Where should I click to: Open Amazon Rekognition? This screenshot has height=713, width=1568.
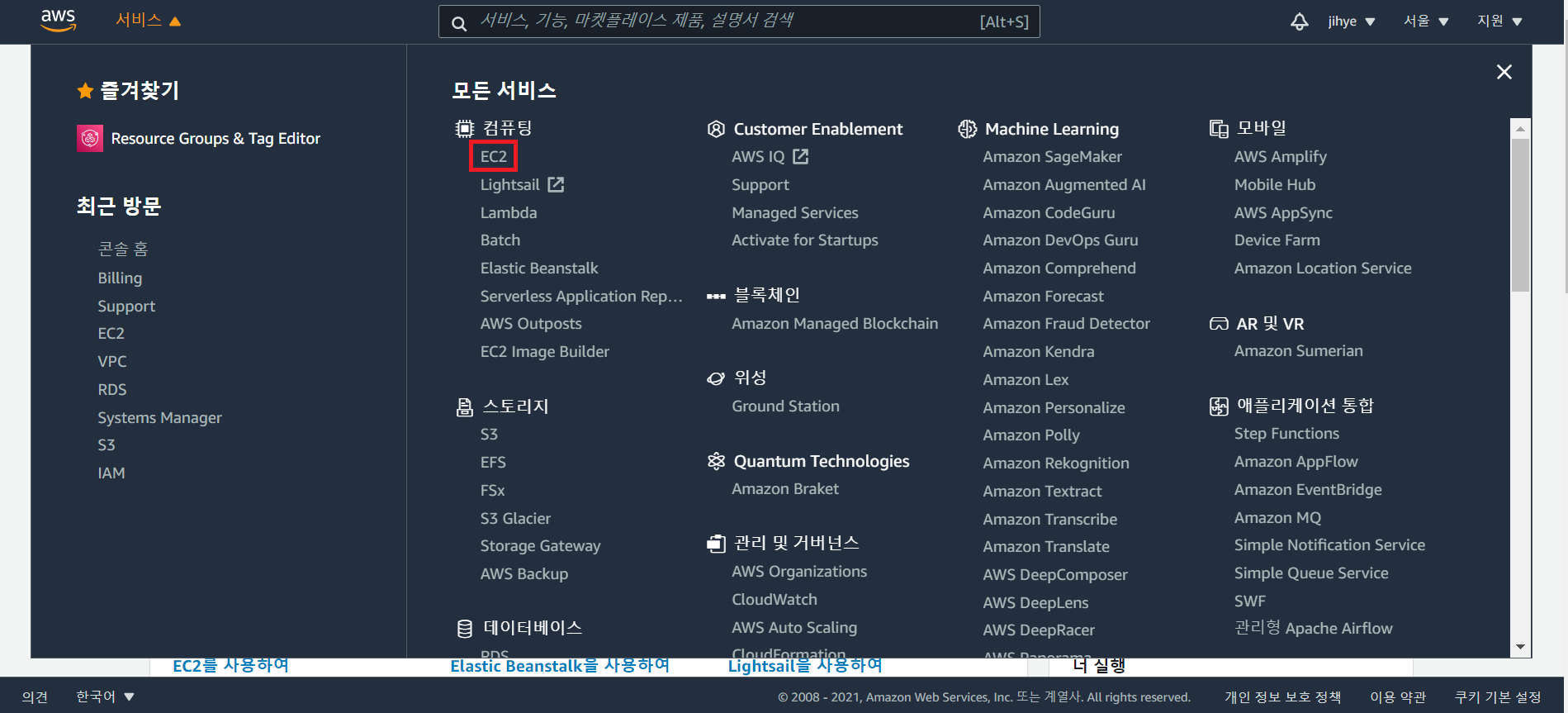click(1056, 463)
